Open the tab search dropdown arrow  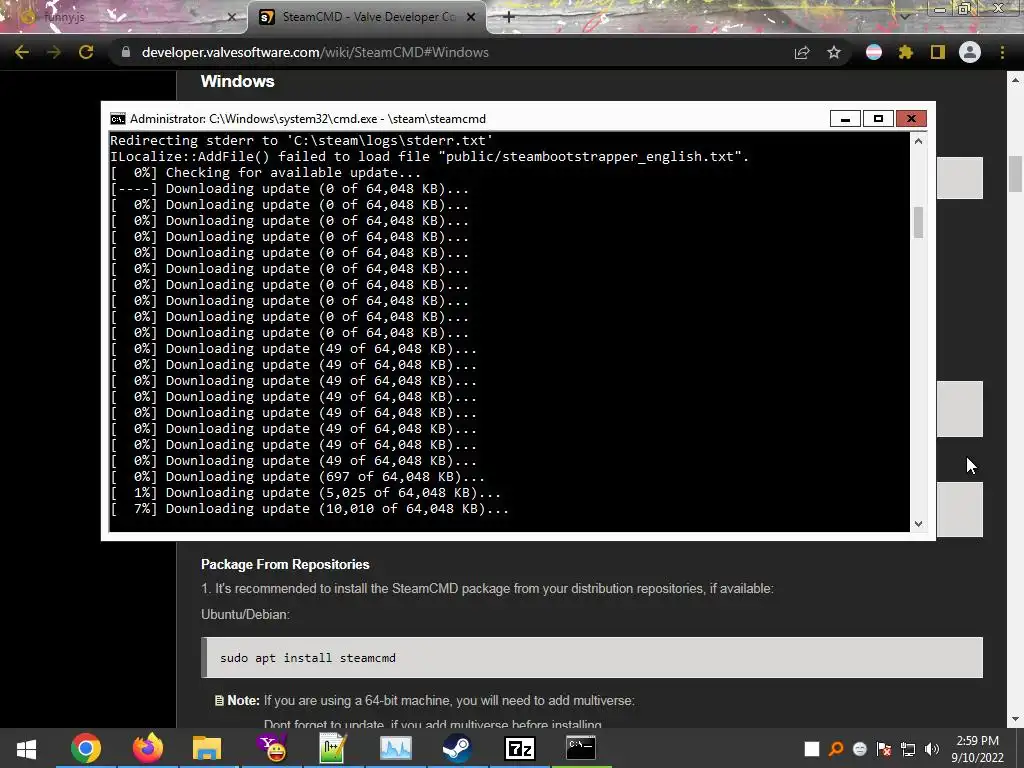click(904, 16)
